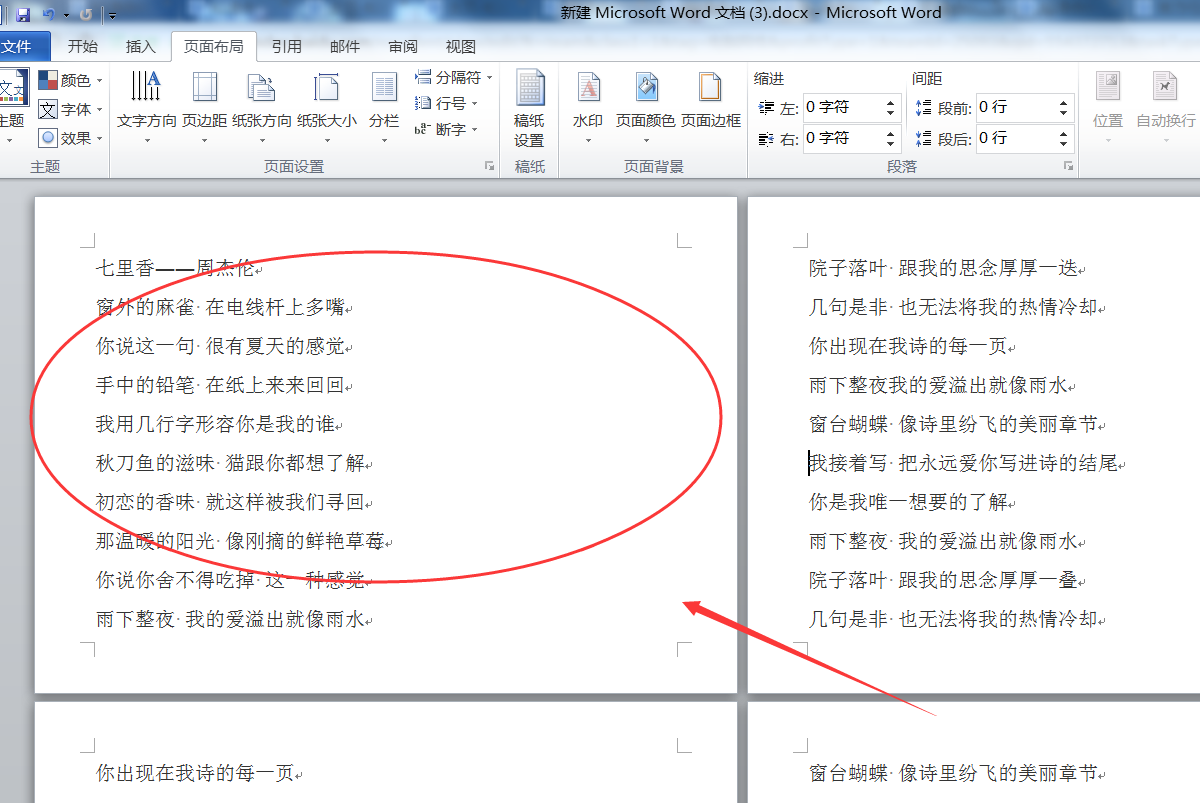Switch to the 插入 tab

pyautogui.click(x=141, y=46)
